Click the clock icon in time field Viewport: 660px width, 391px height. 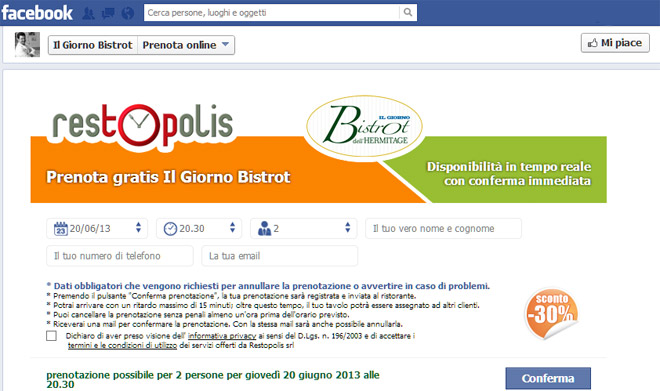click(170, 229)
